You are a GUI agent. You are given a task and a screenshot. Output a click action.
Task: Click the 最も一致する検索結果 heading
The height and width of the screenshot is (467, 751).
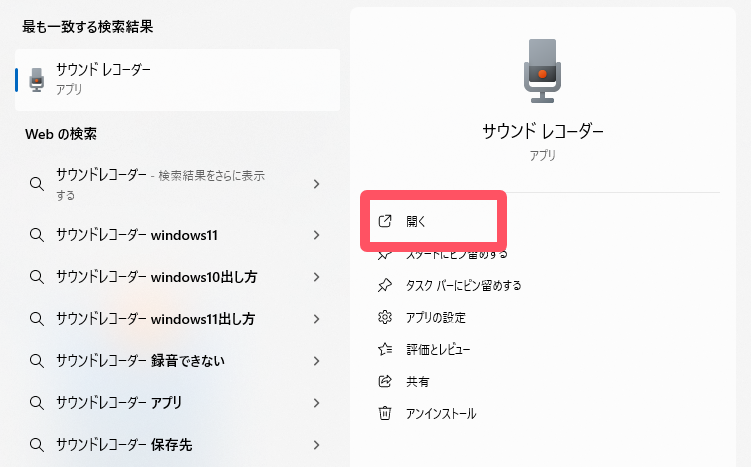point(88,26)
